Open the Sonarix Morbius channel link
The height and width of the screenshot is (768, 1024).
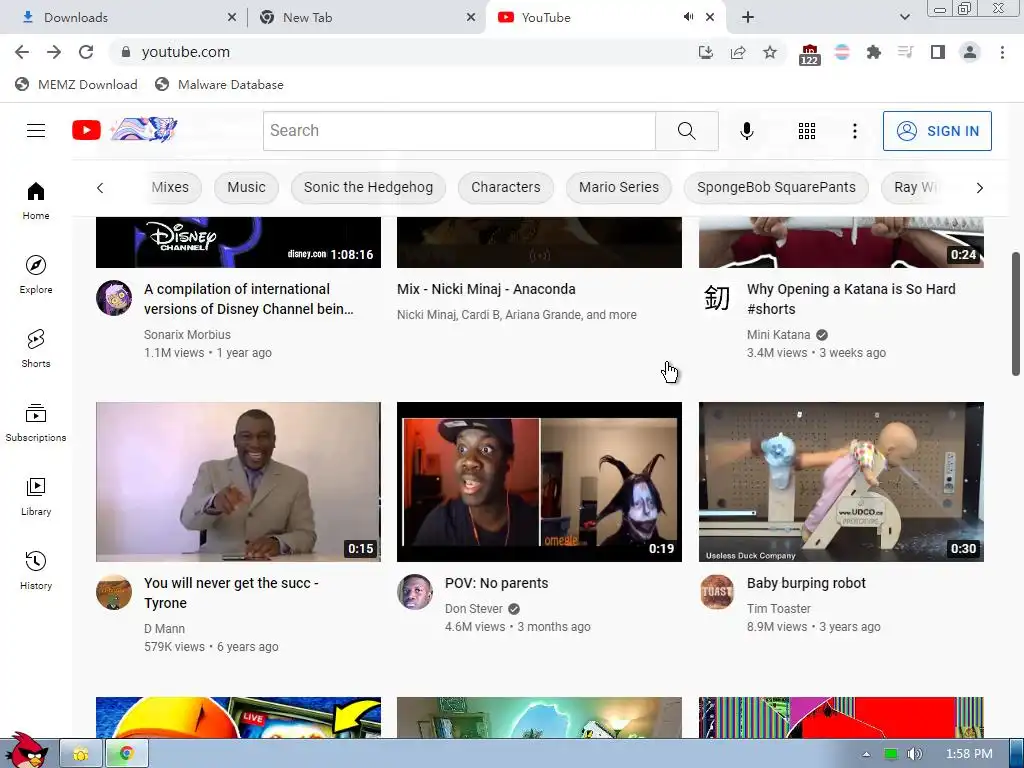tap(187, 334)
